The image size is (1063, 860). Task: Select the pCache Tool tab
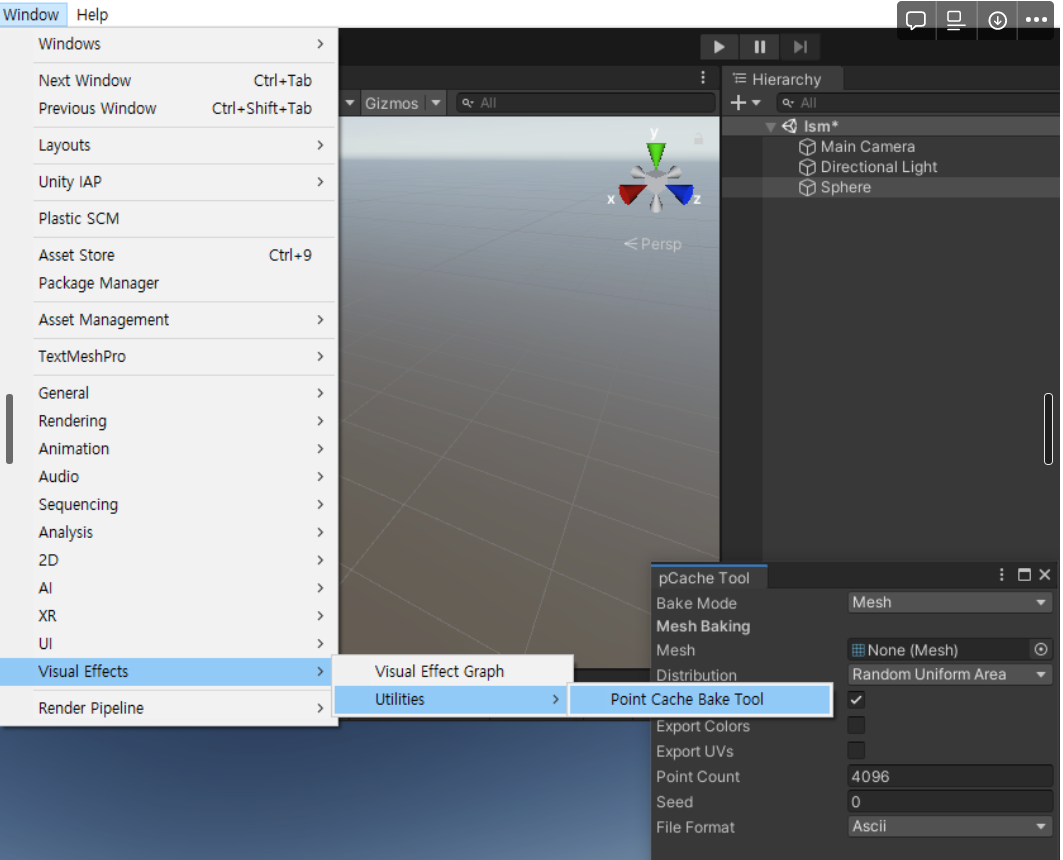click(x=709, y=577)
